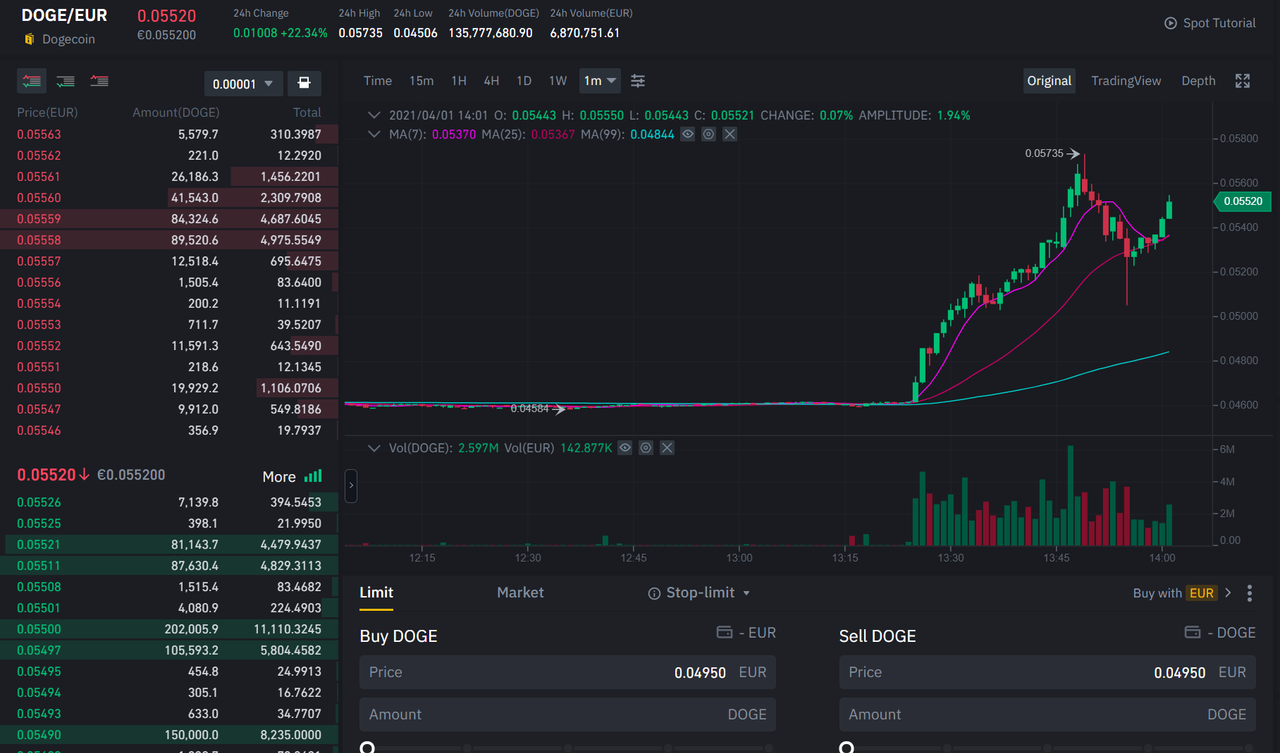Open the MA indicator settings
Viewport: 1280px width, 753px height.
[x=709, y=134]
